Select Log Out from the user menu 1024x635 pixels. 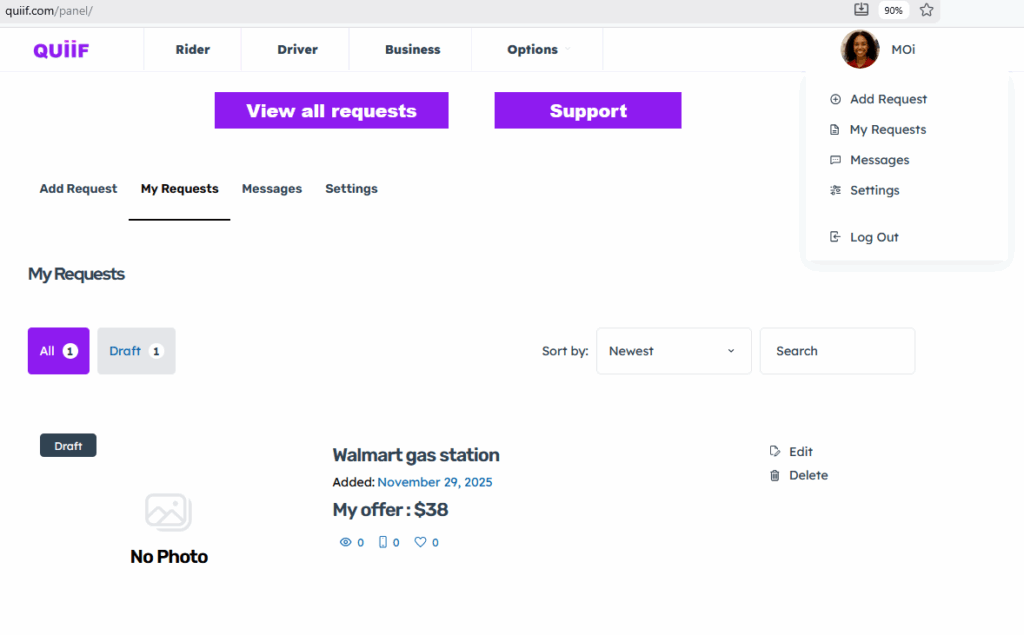click(873, 237)
